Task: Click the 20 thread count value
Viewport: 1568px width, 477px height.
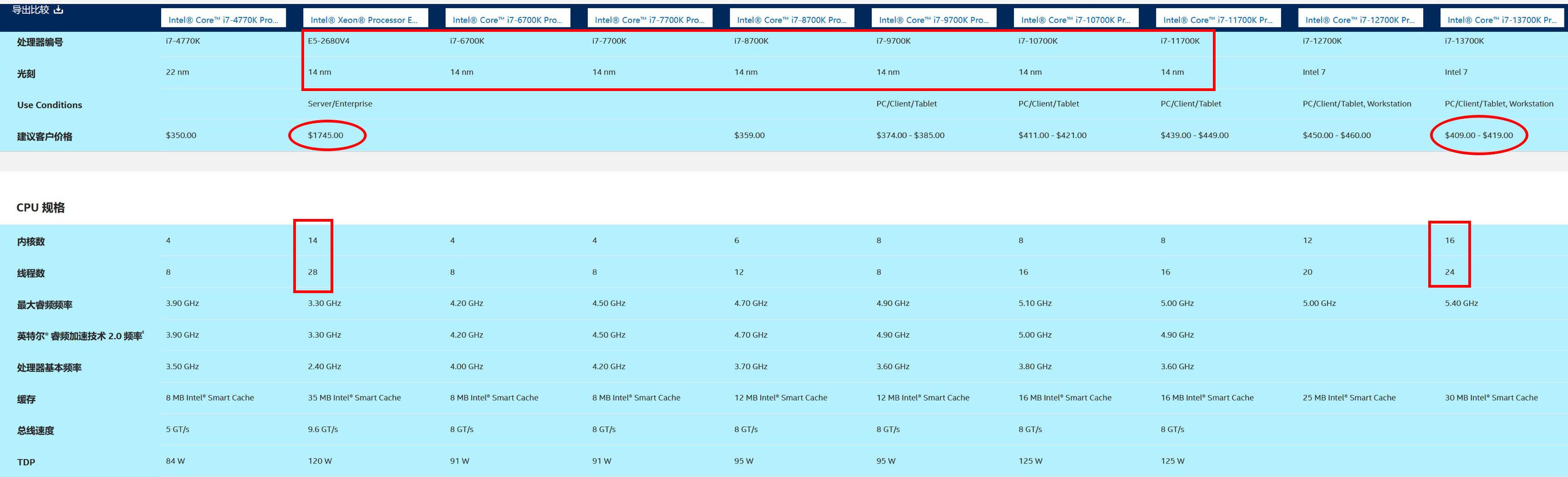Action: [1308, 272]
